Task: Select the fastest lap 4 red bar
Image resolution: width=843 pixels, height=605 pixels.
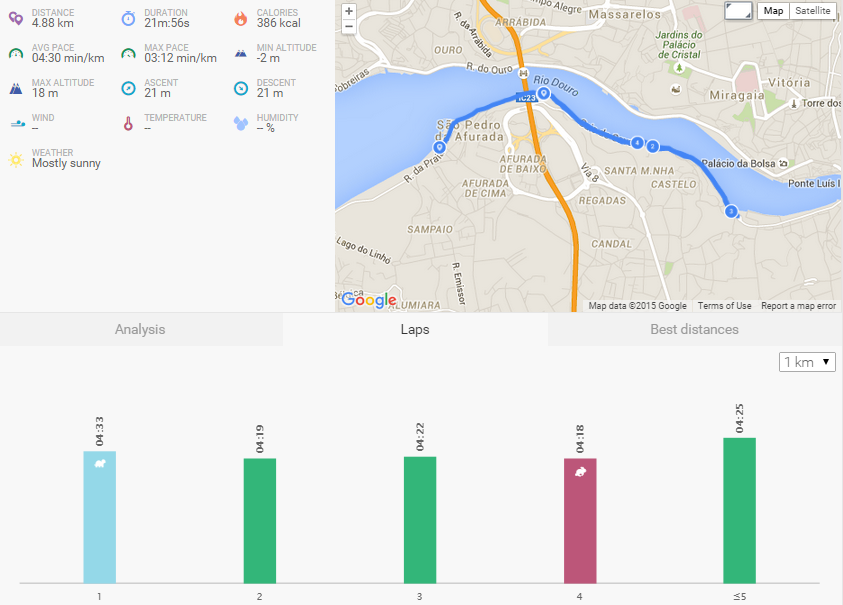Action: pos(580,520)
